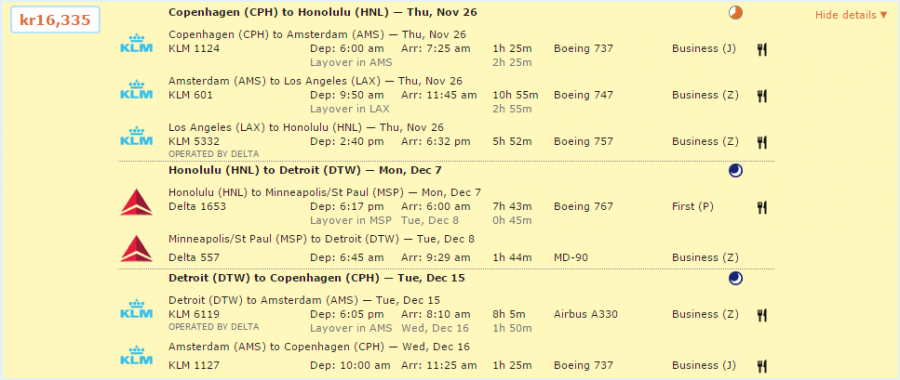
Task: Click meal icon on Boeing 747 flight row
Action: click(762, 96)
